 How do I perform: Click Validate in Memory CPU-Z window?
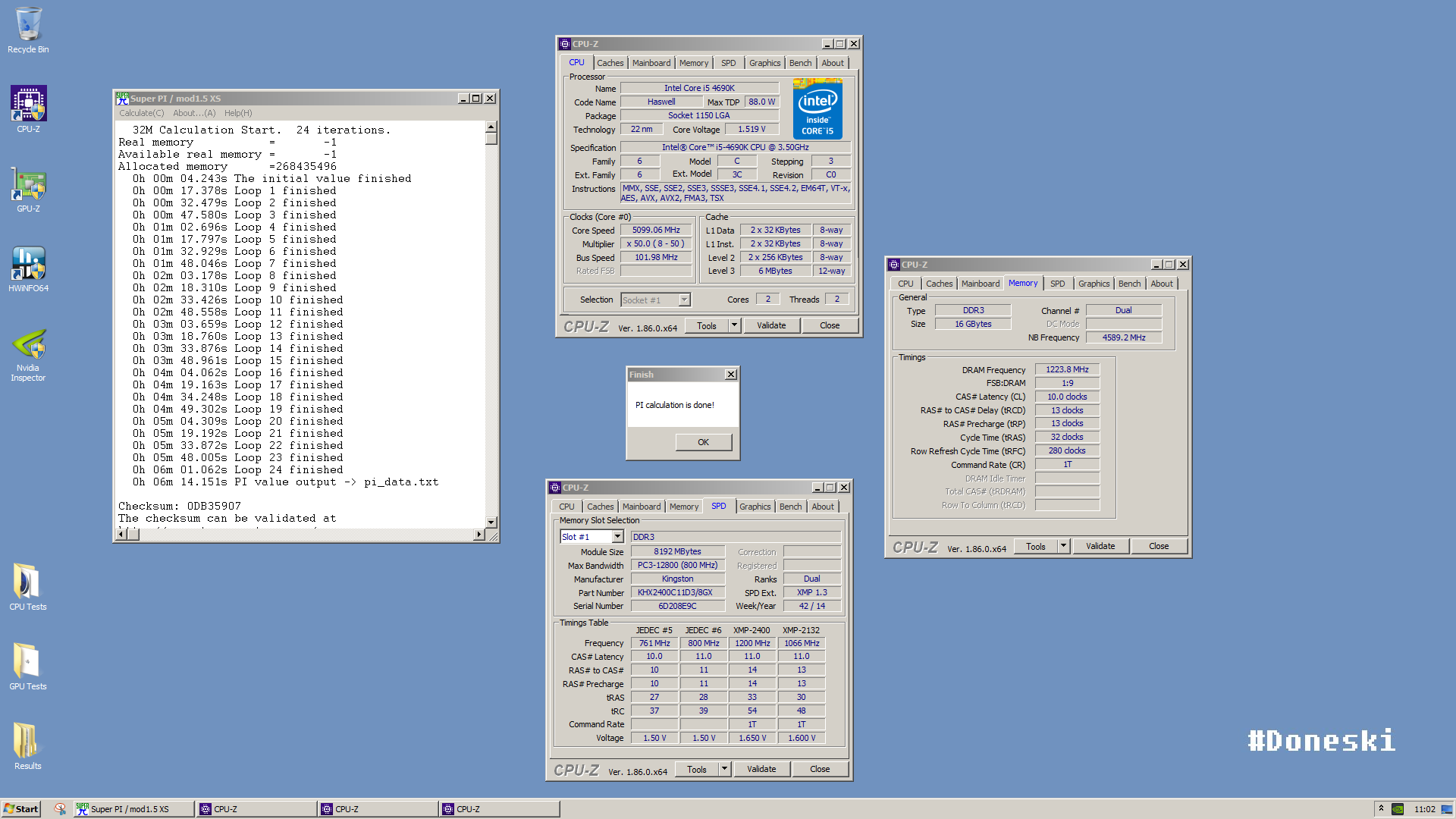[x=1100, y=546]
